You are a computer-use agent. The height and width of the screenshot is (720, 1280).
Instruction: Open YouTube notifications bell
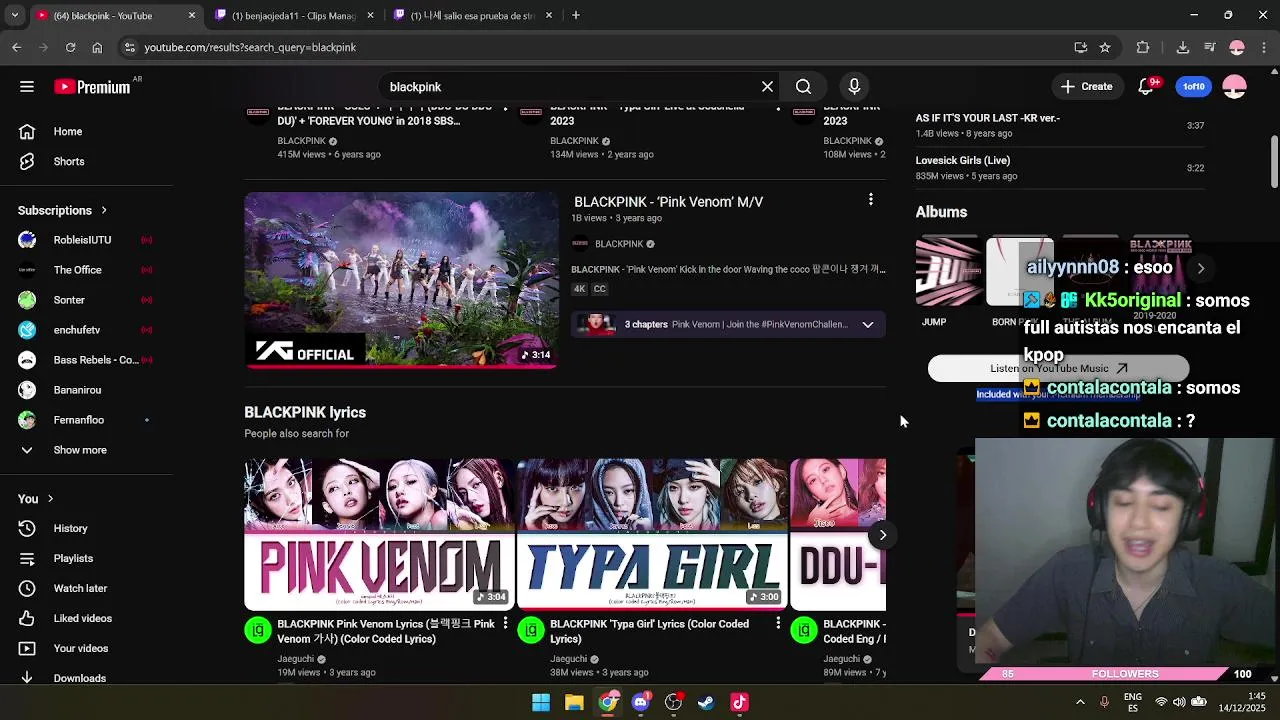pos(1146,87)
